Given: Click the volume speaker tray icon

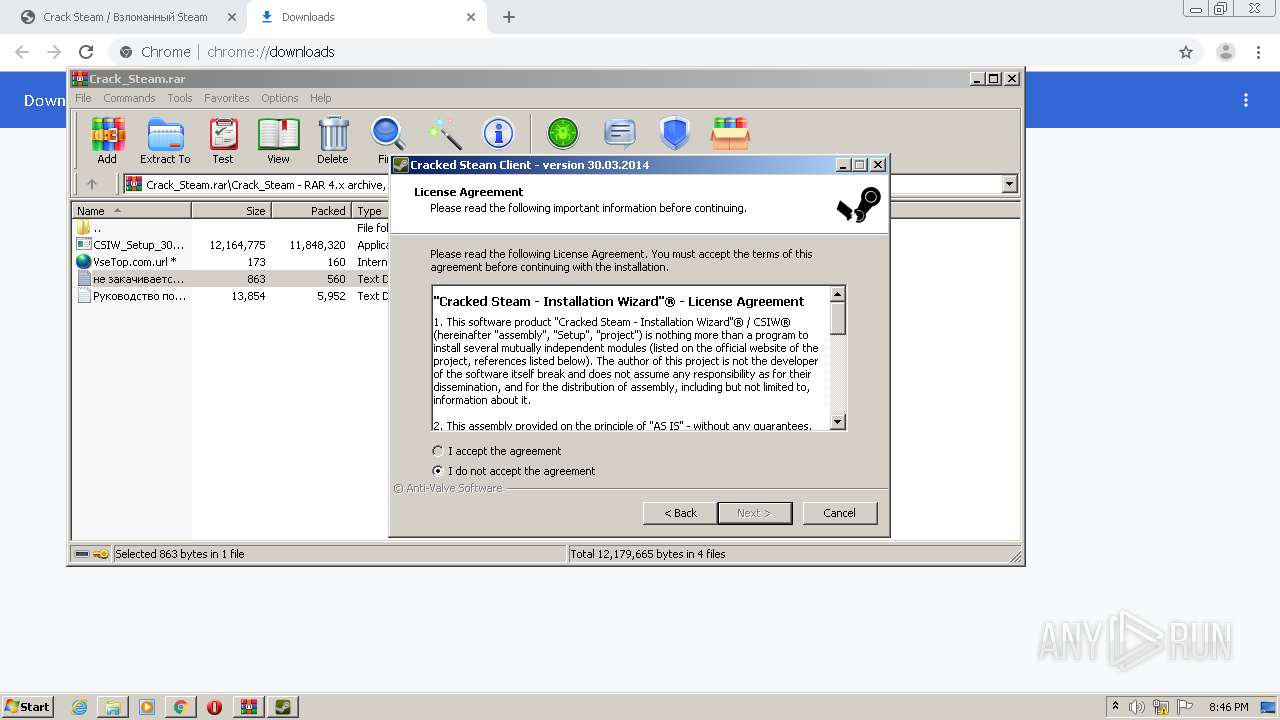Looking at the screenshot, I should tap(1137, 707).
